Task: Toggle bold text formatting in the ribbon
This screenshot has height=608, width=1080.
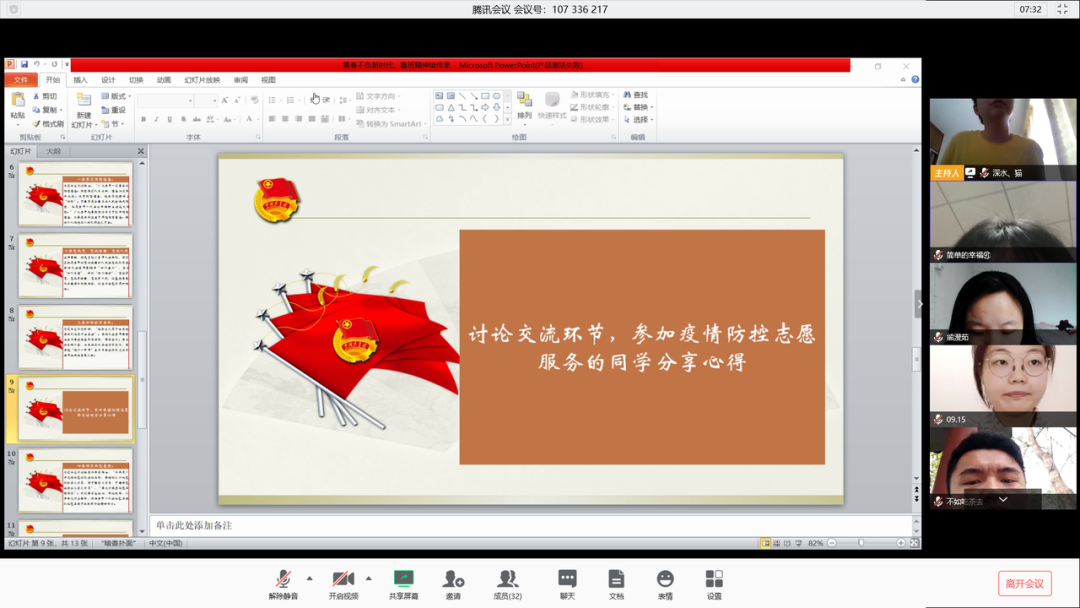Action: pyautogui.click(x=143, y=119)
